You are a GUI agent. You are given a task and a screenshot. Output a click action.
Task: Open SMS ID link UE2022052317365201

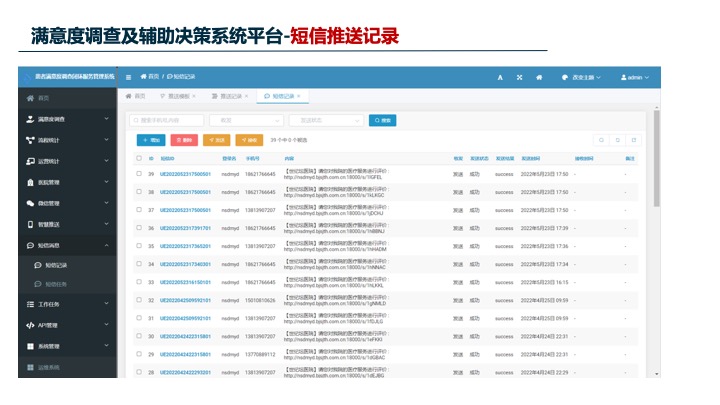coord(185,247)
